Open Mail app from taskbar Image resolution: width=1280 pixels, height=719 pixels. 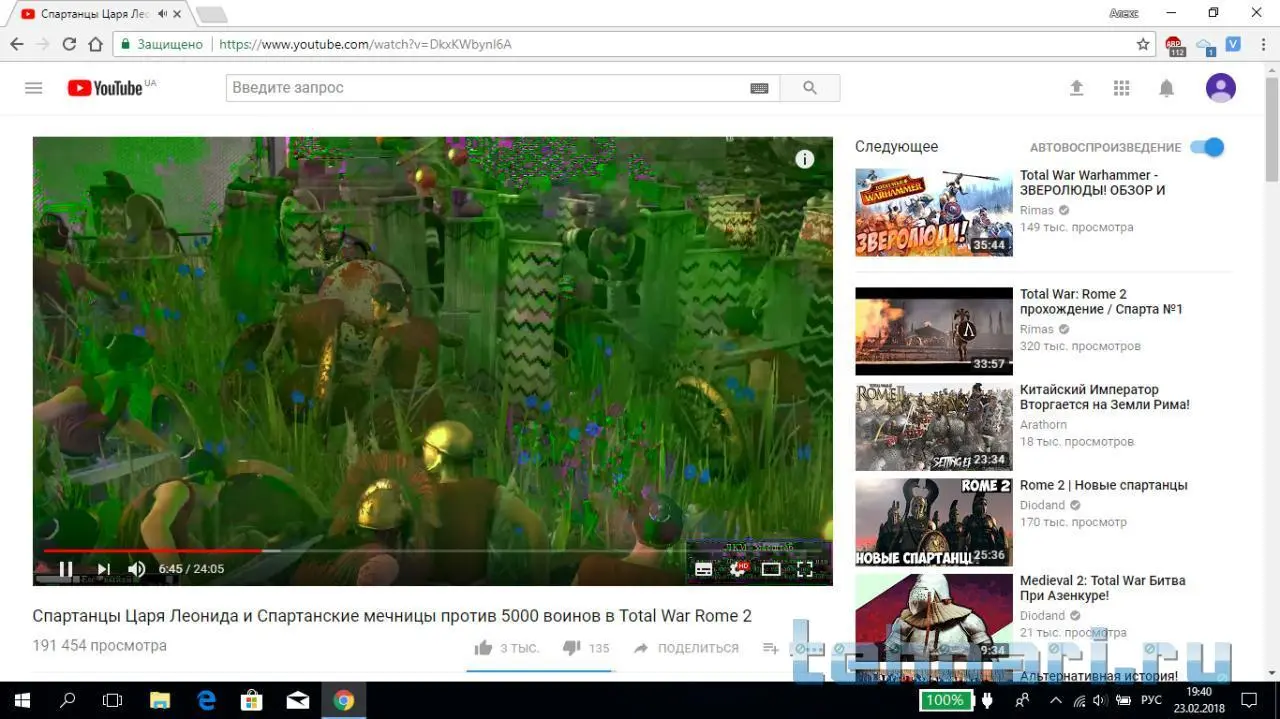298,700
